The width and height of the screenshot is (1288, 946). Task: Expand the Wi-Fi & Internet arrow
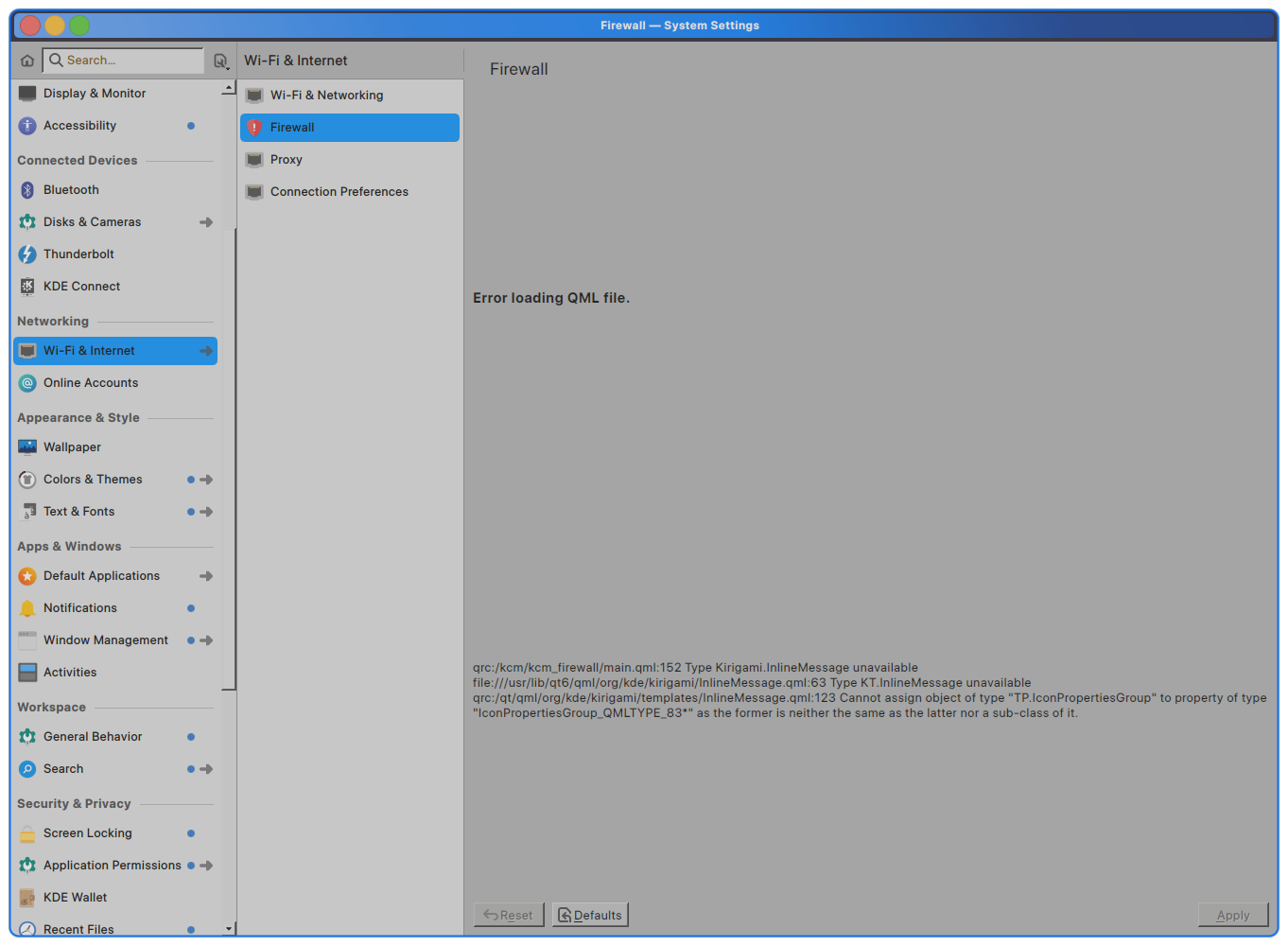click(x=206, y=351)
